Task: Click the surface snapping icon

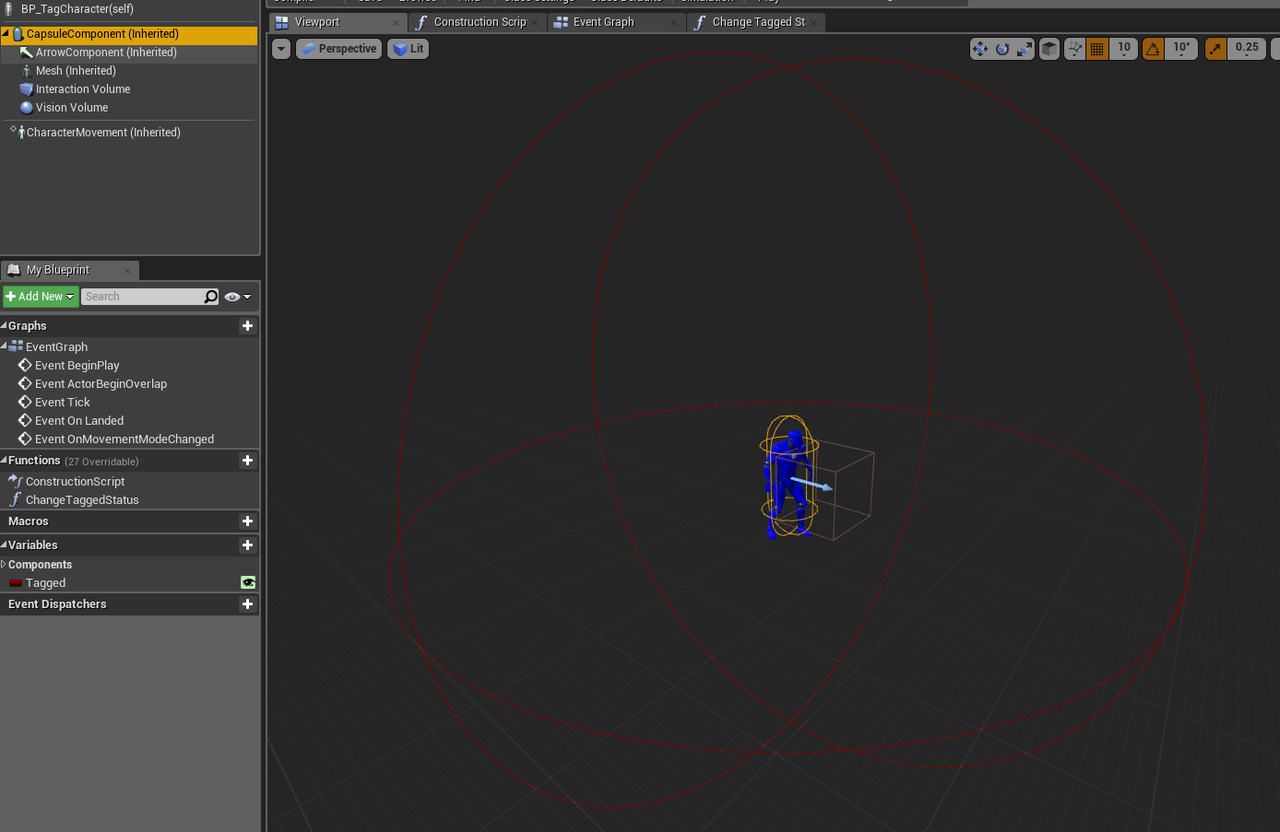Action: coord(1075,48)
